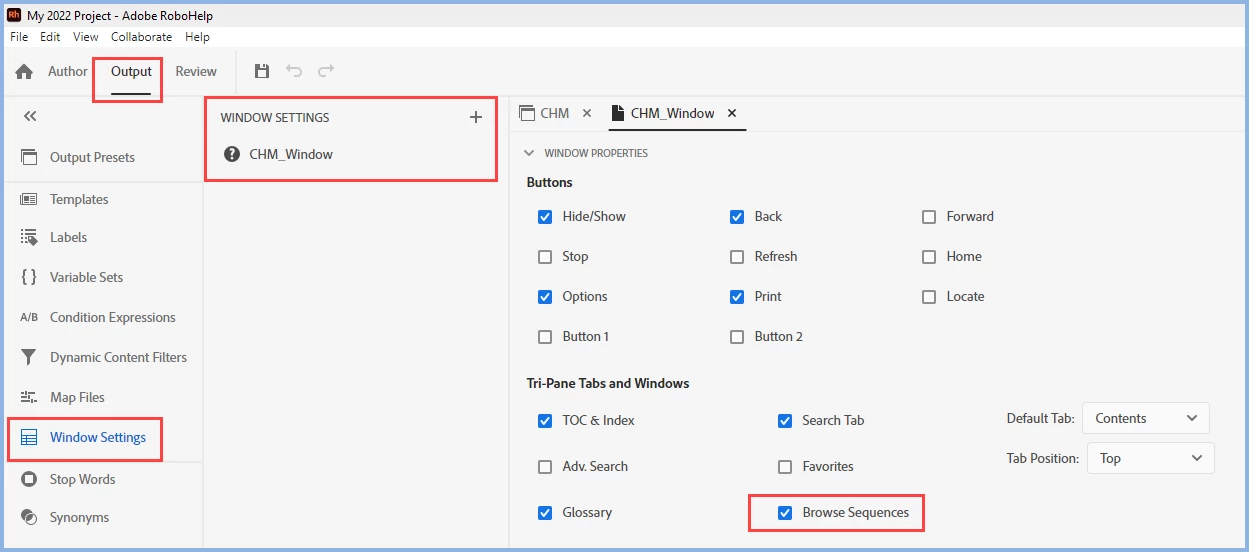Enable the Home button checkbox
This screenshot has width=1249, height=552.
click(x=929, y=256)
